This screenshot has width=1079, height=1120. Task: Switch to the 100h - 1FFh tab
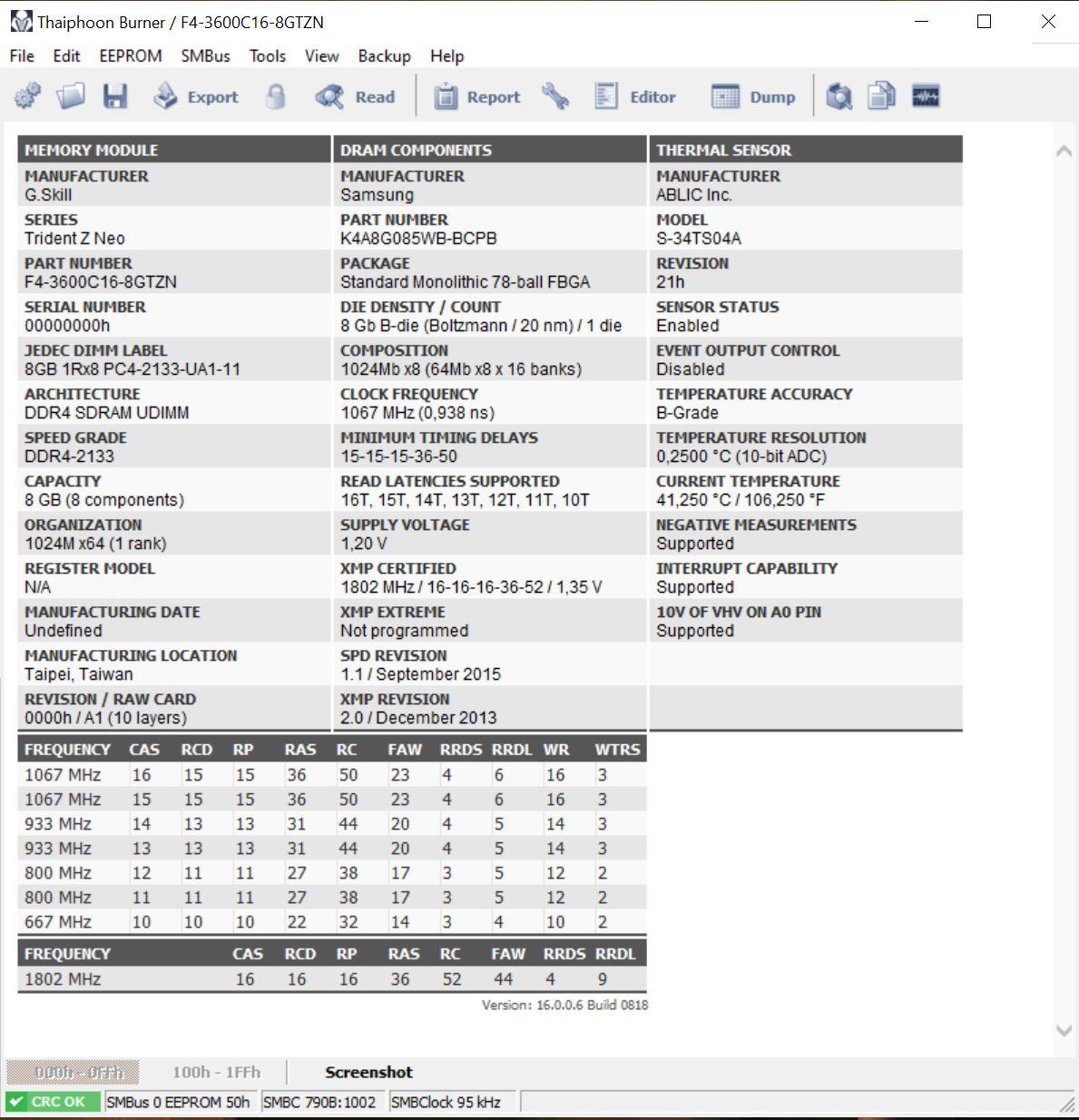tap(216, 1072)
